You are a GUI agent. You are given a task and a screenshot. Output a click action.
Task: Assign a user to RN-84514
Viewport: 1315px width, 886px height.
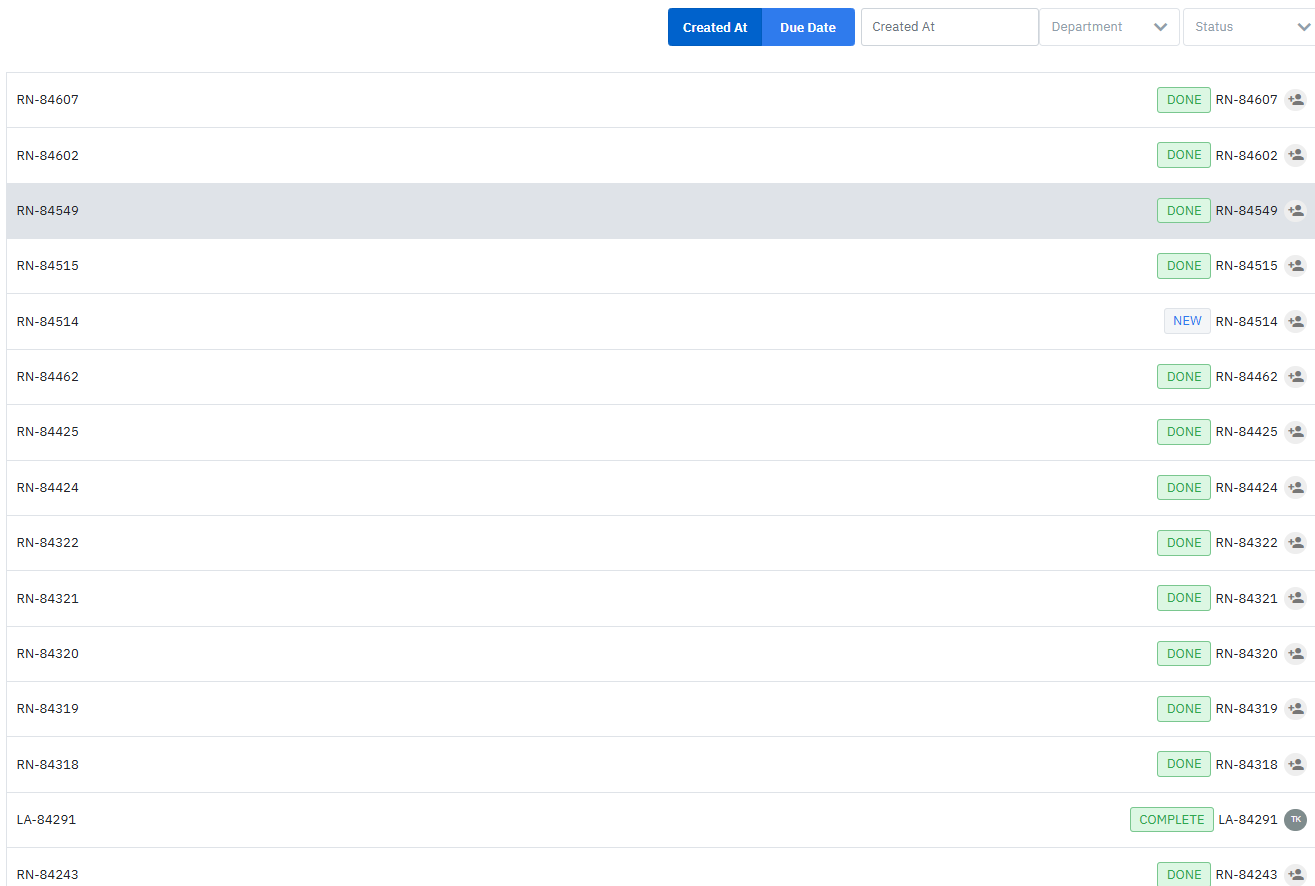(x=1295, y=321)
